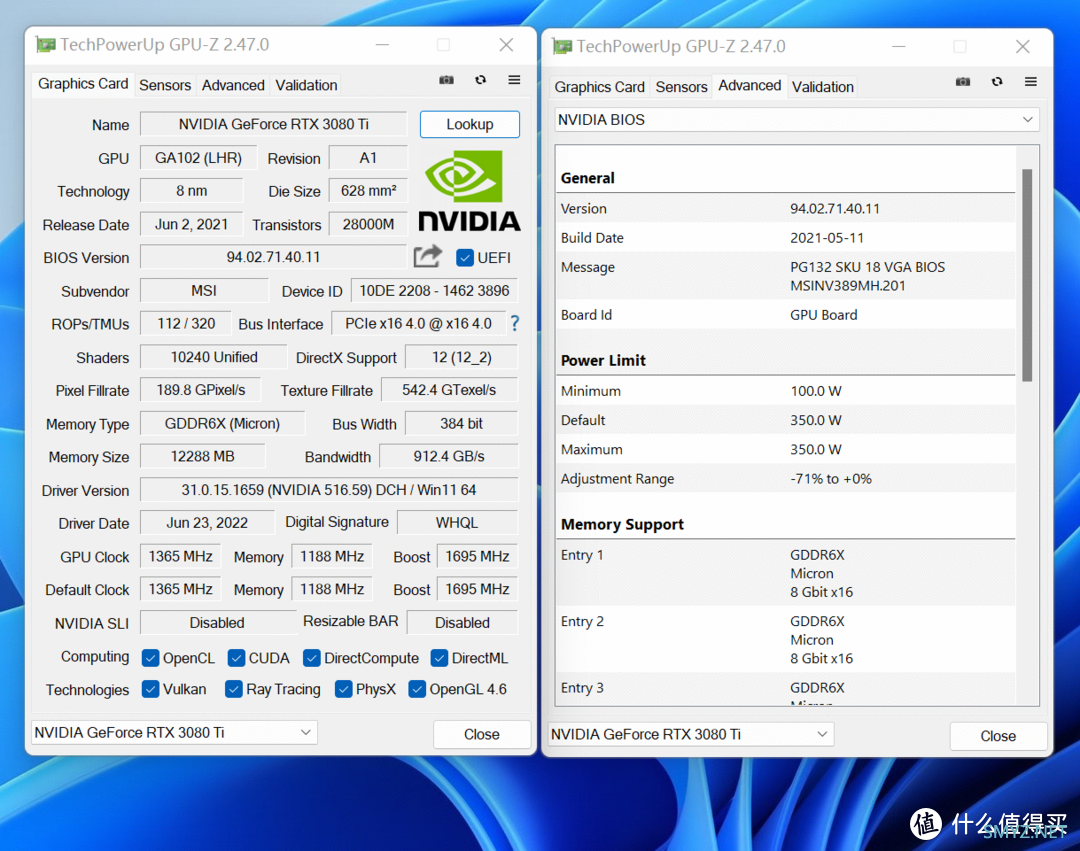Click refresh icon in left GPU-Z window
This screenshot has height=851, width=1080.
(481, 80)
